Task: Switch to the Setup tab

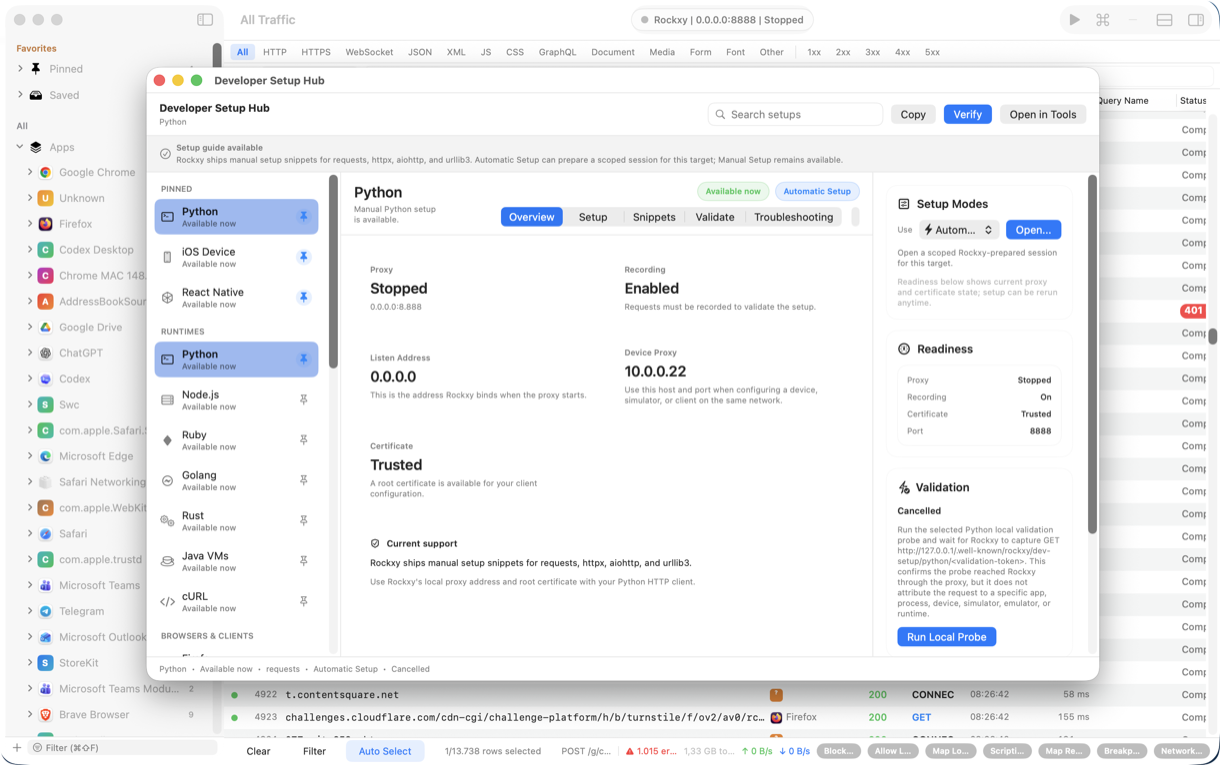Action: (x=593, y=217)
